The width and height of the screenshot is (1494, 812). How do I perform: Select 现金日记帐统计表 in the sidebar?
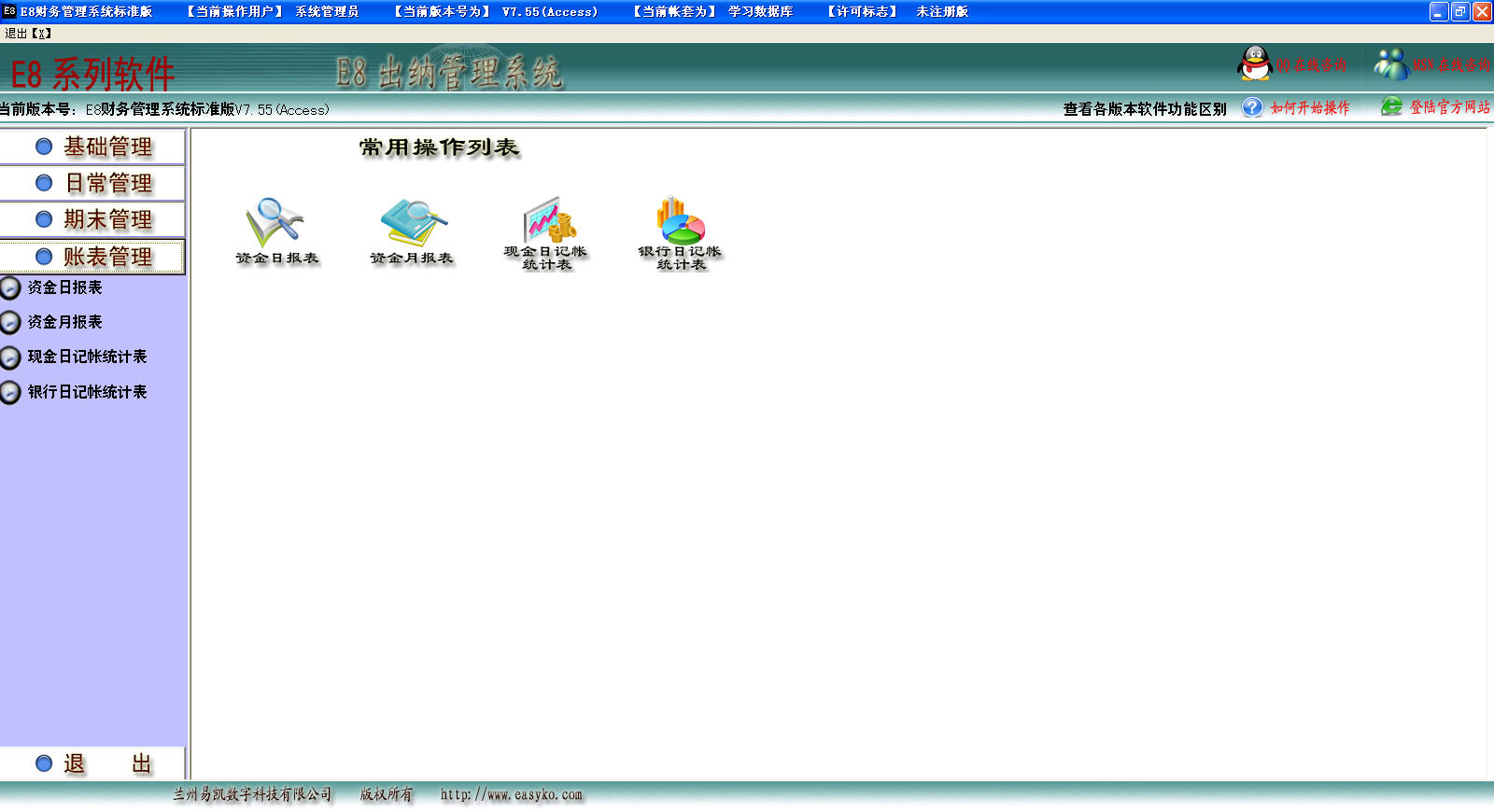[x=87, y=357]
